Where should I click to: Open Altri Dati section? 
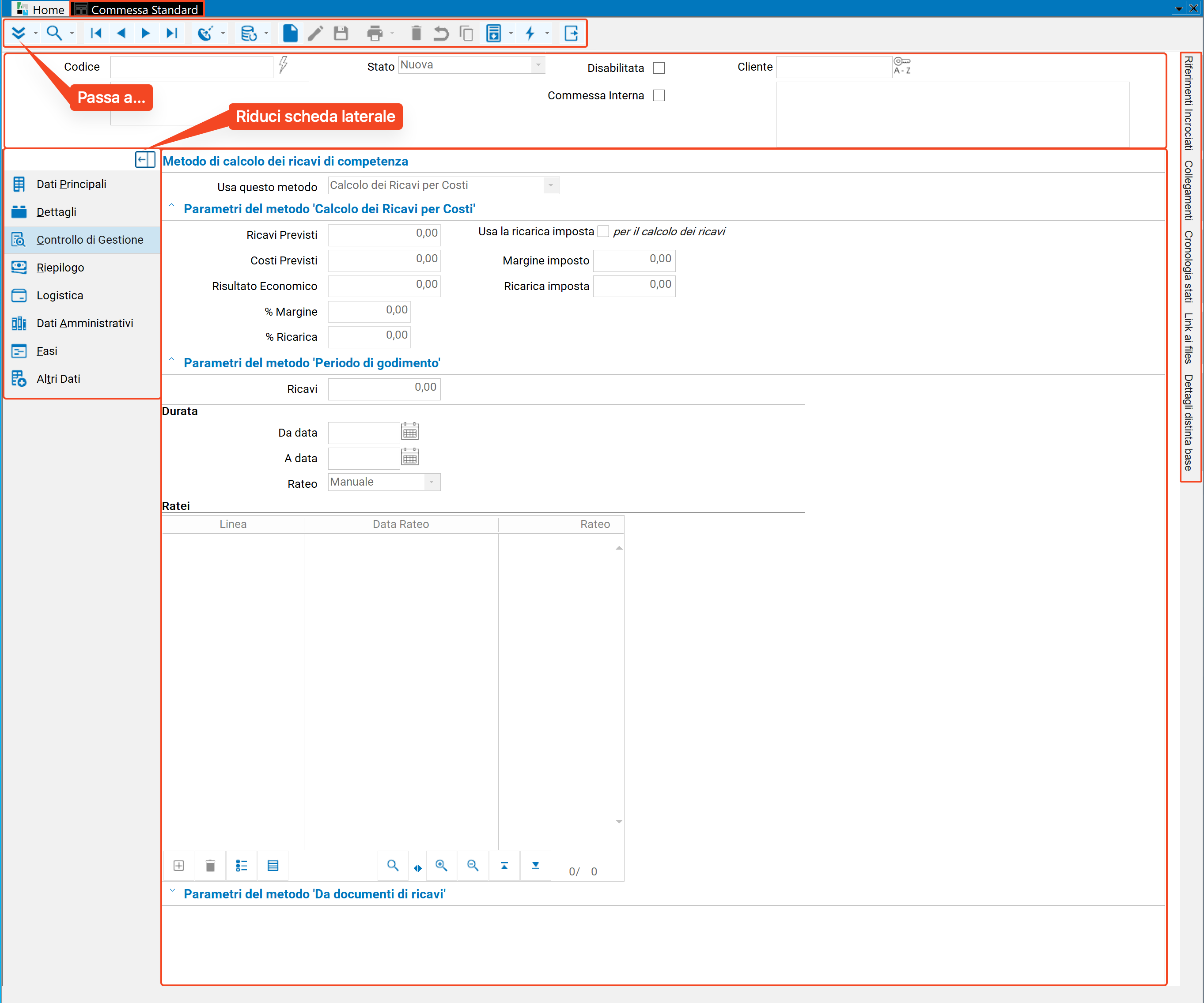click(x=82, y=379)
